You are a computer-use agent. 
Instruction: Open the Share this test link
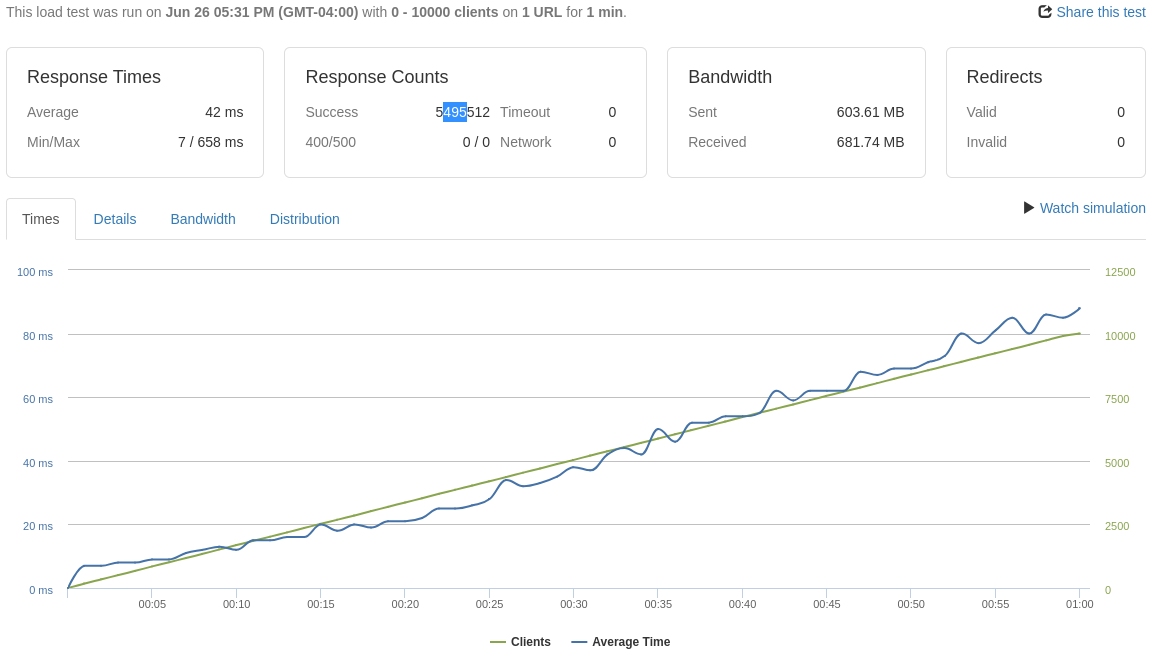pos(1100,12)
